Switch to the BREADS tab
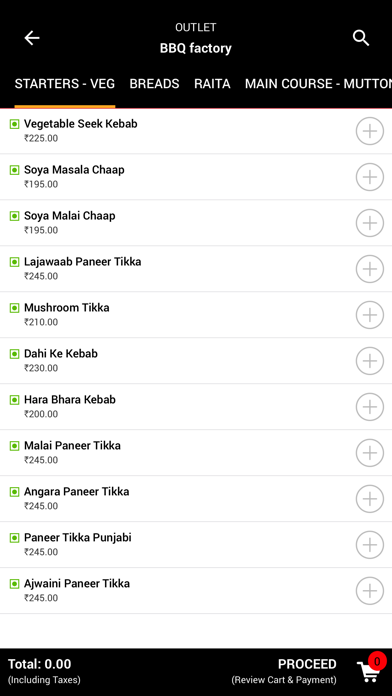 (x=154, y=84)
